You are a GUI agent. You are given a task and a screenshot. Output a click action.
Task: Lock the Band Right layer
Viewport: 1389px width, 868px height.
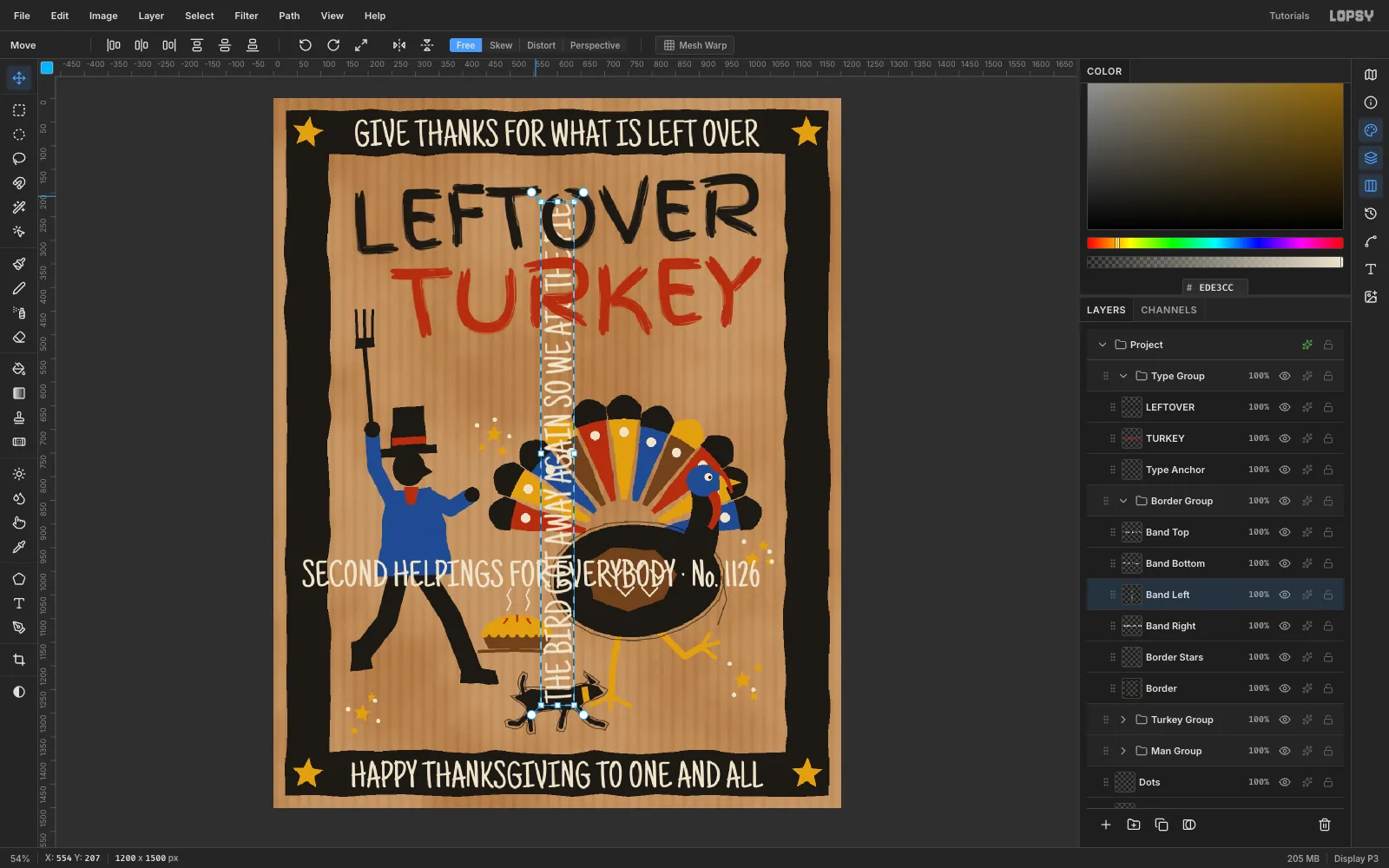click(x=1328, y=626)
